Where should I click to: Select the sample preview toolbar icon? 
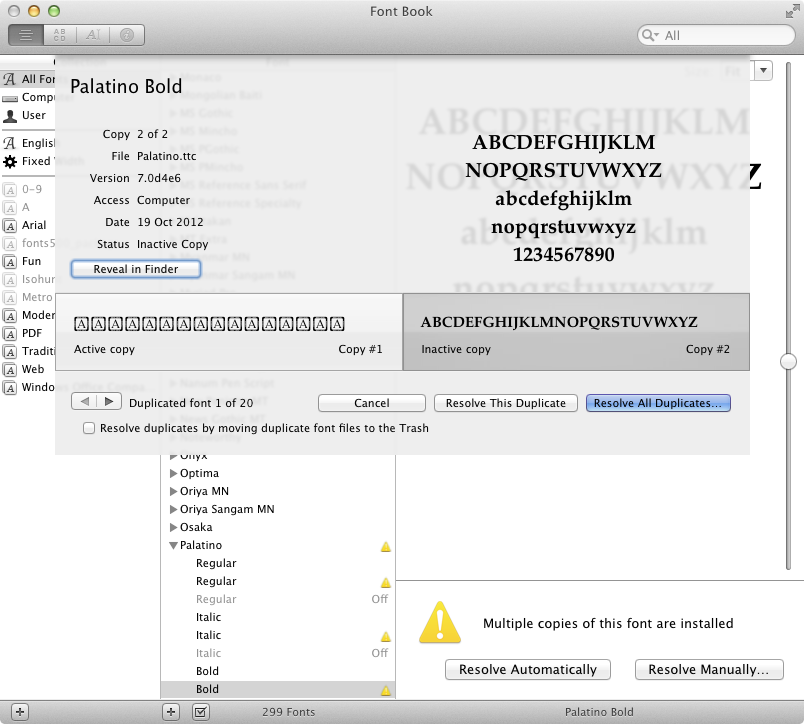point(26,35)
